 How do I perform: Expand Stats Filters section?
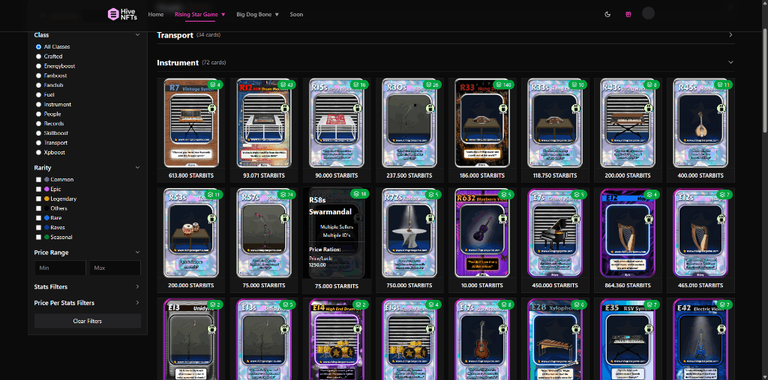pos(87,287)
